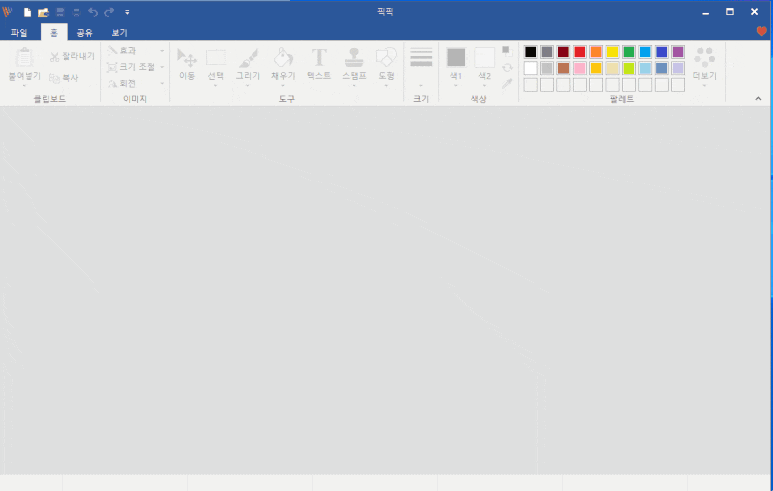Image resolution: width=773 pixels, height=491 pixels.
Task: Undo the last action
Action: coord(93,12)
